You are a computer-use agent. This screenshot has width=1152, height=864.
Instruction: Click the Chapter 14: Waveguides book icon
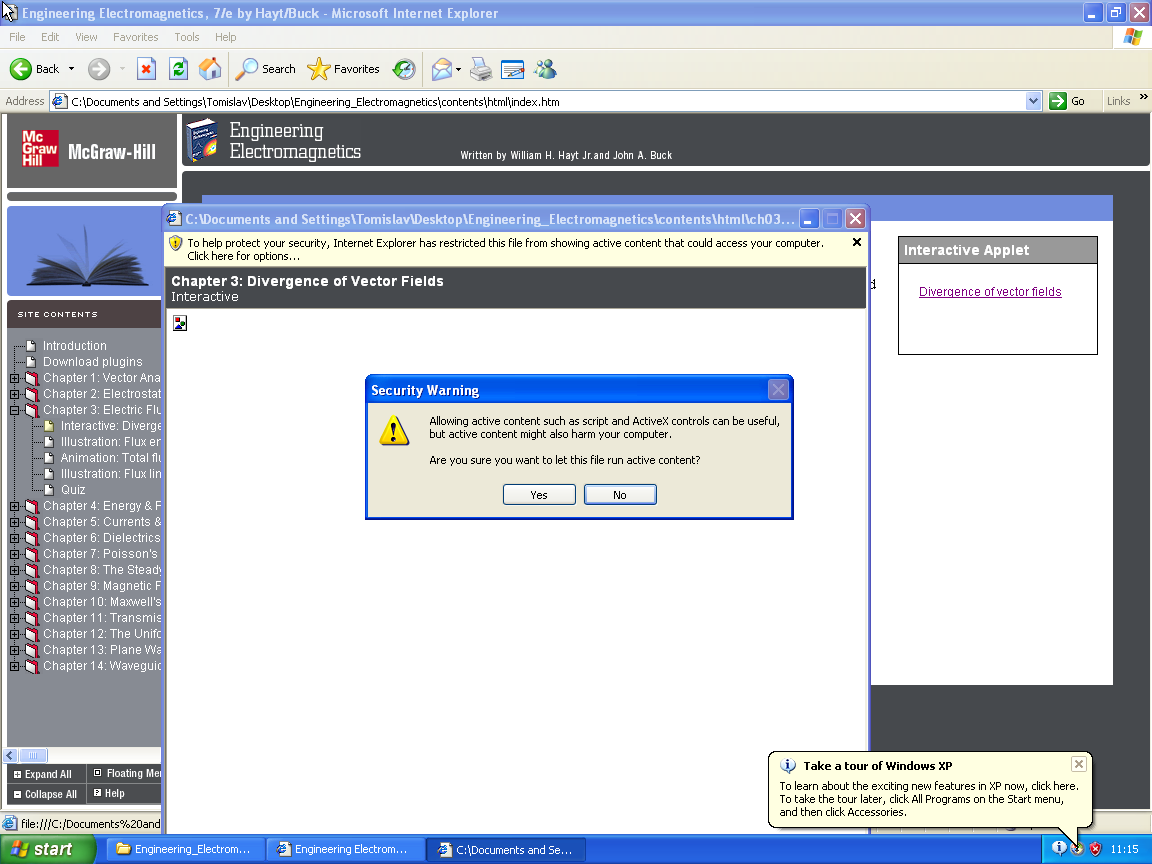click(32, 666)
